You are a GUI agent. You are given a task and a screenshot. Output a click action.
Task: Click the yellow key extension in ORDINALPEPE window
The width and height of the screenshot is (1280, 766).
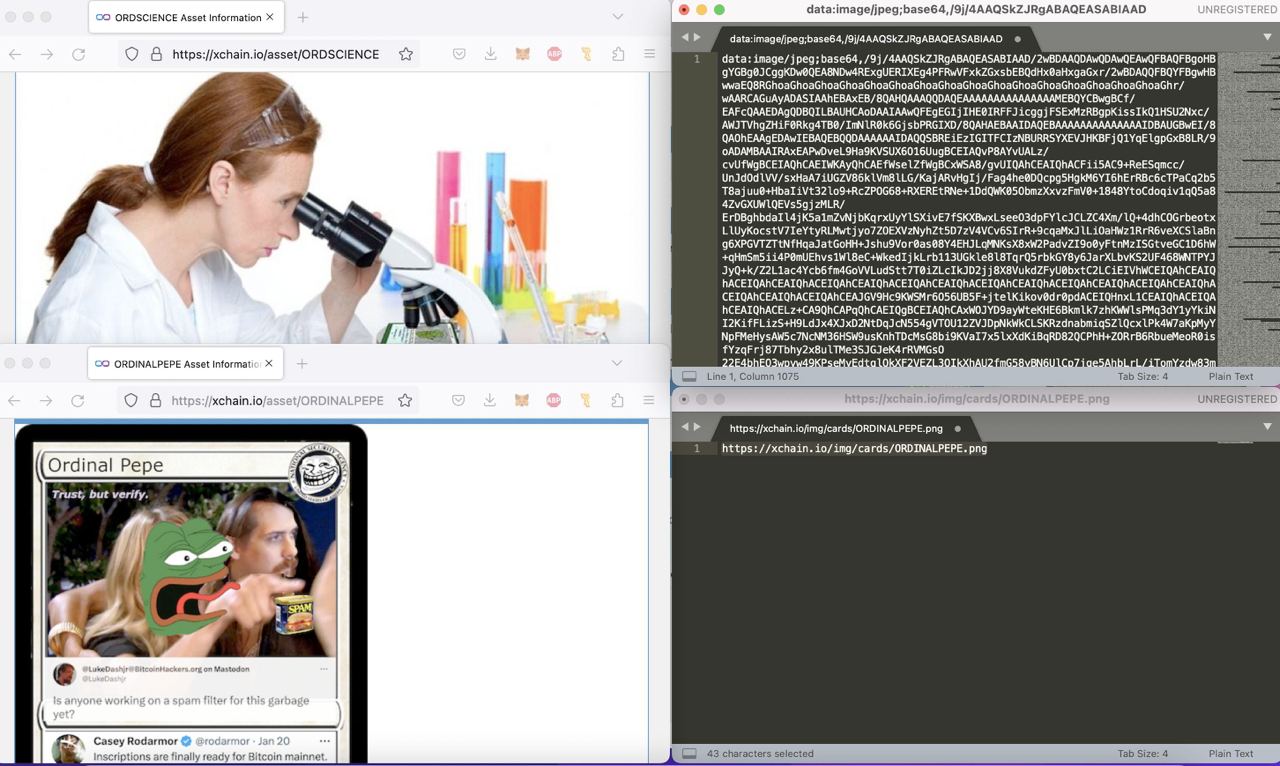[585, 400]
